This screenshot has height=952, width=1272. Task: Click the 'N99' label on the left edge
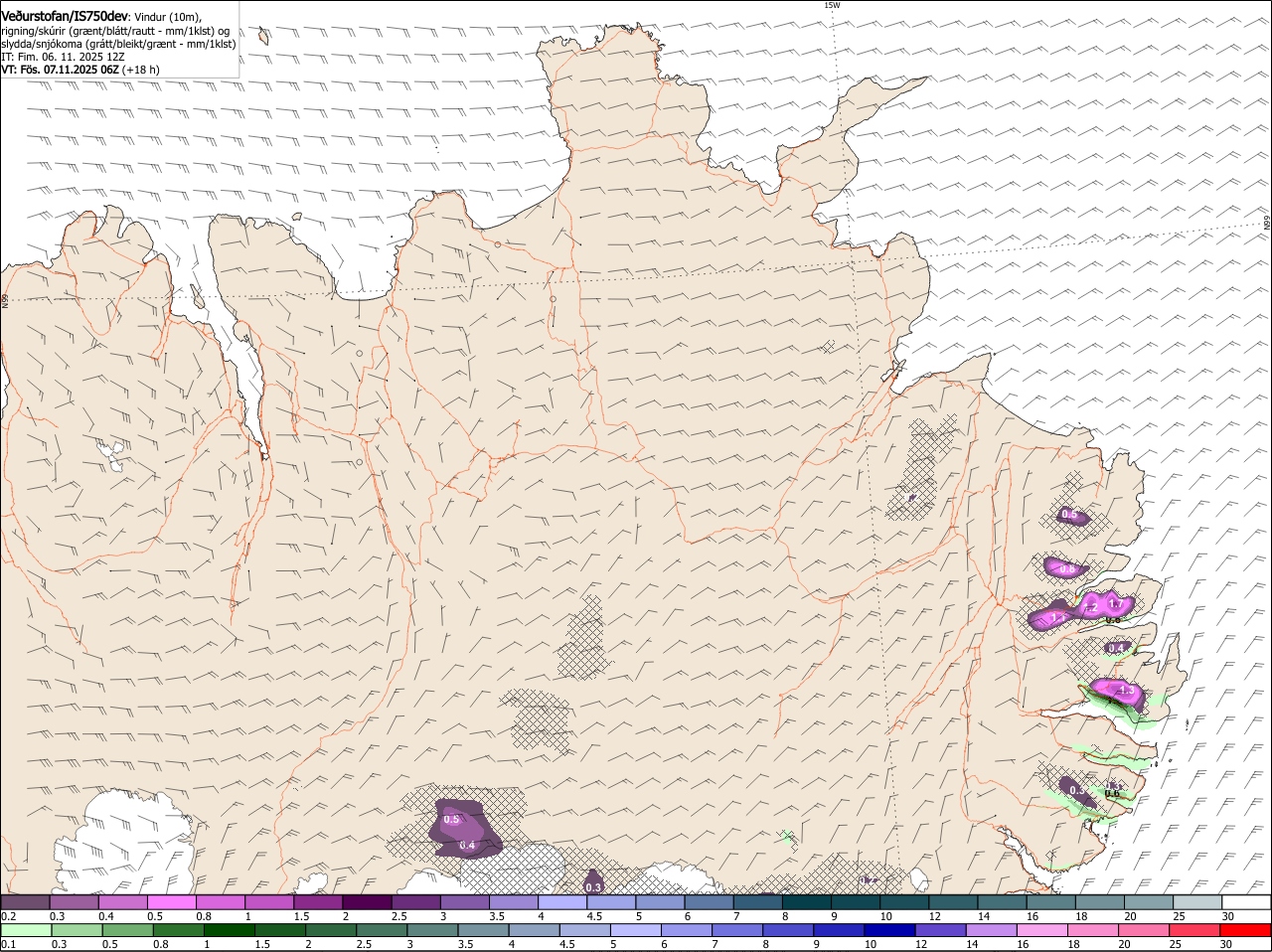point(5,299)
